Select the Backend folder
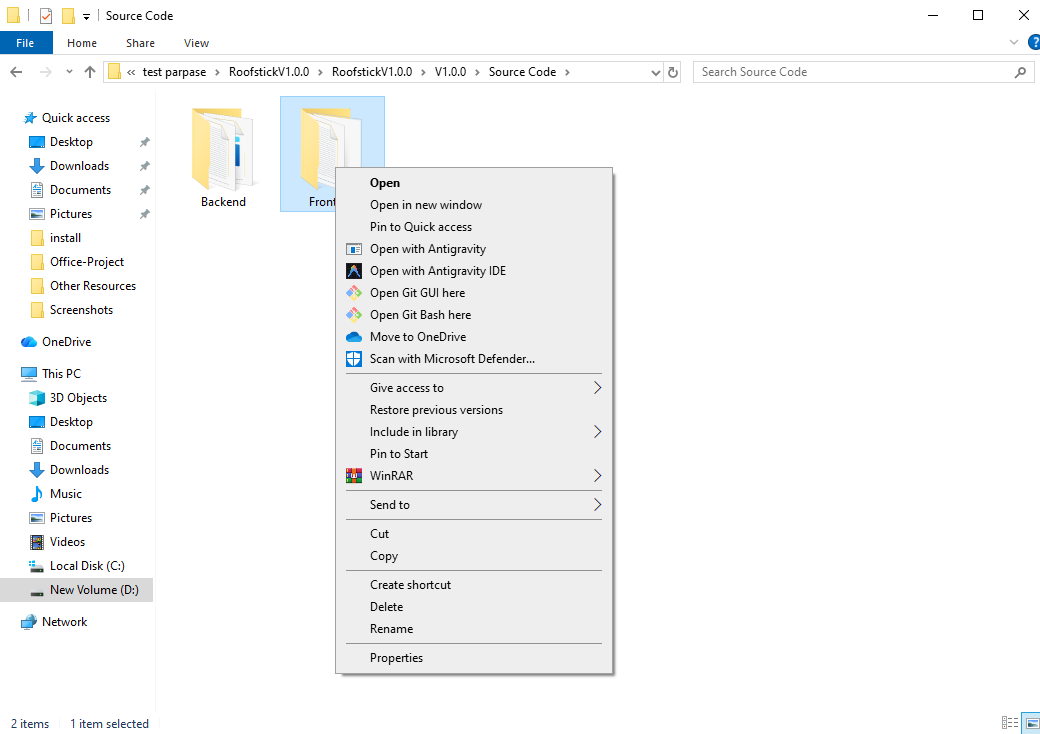 [224, 155]
